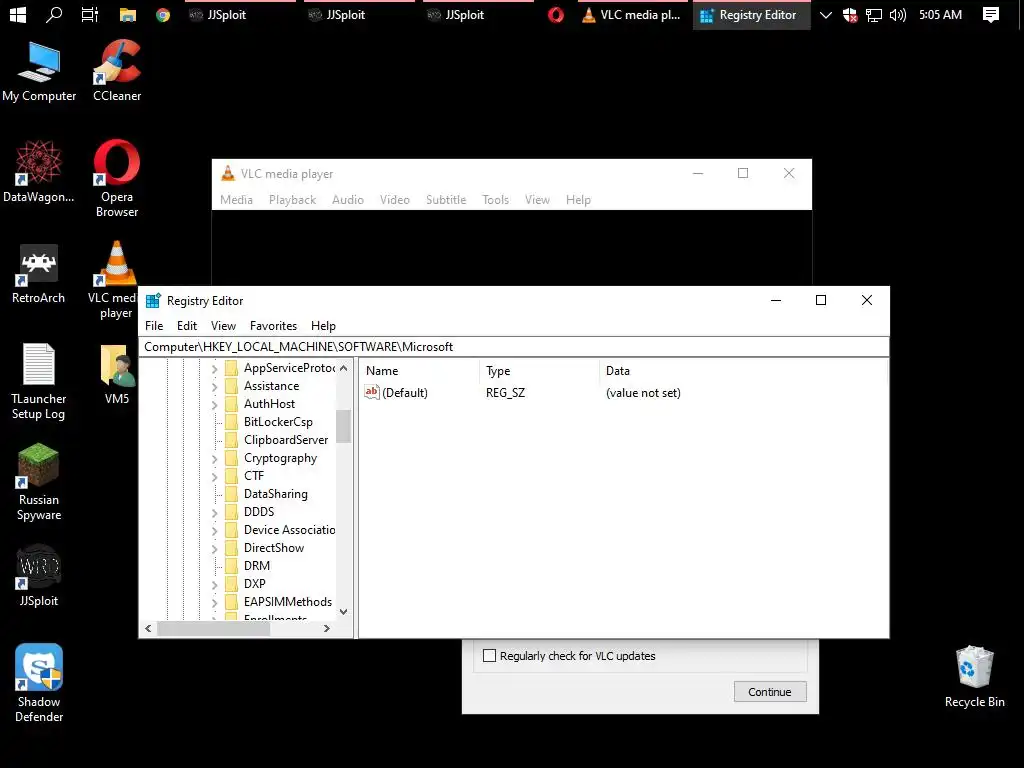This screenshot has height=768, width=1024.
Task: Click the clock showing 5:05 AM
Action: [x=940, y=15]
